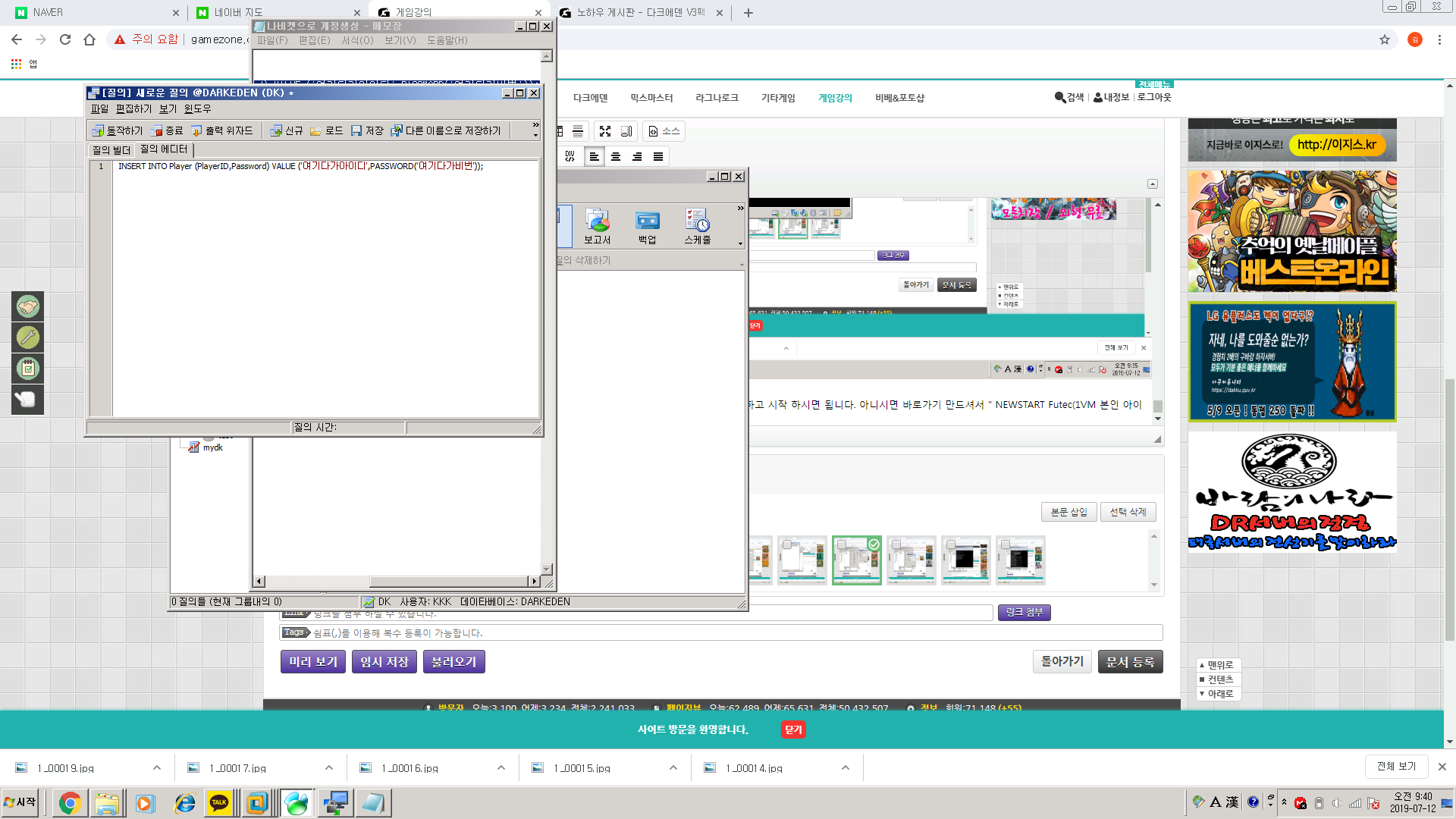1456x819 pixels.
Task: Click the wrench icon in left sidebar
Action: [x=28, y=337]
